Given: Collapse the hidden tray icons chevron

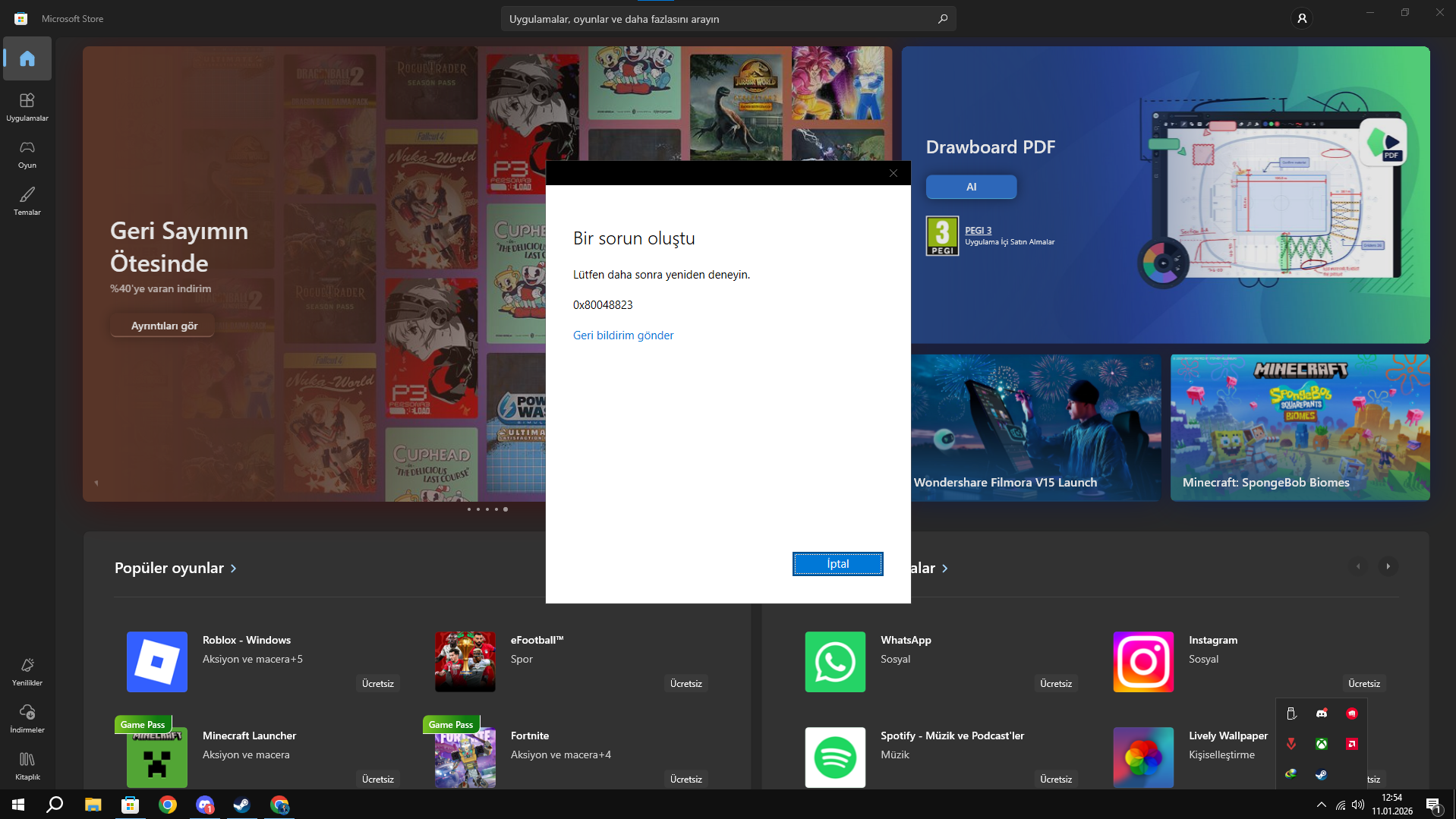Looking at the screenshot, I should coord(1322,805).
